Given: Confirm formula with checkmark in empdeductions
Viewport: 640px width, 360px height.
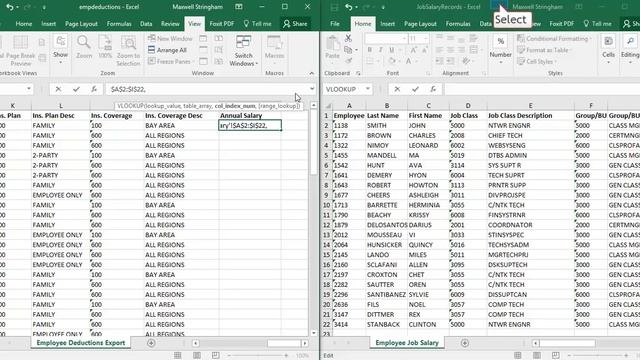Looking at the screenshot, I should [76, 89].
